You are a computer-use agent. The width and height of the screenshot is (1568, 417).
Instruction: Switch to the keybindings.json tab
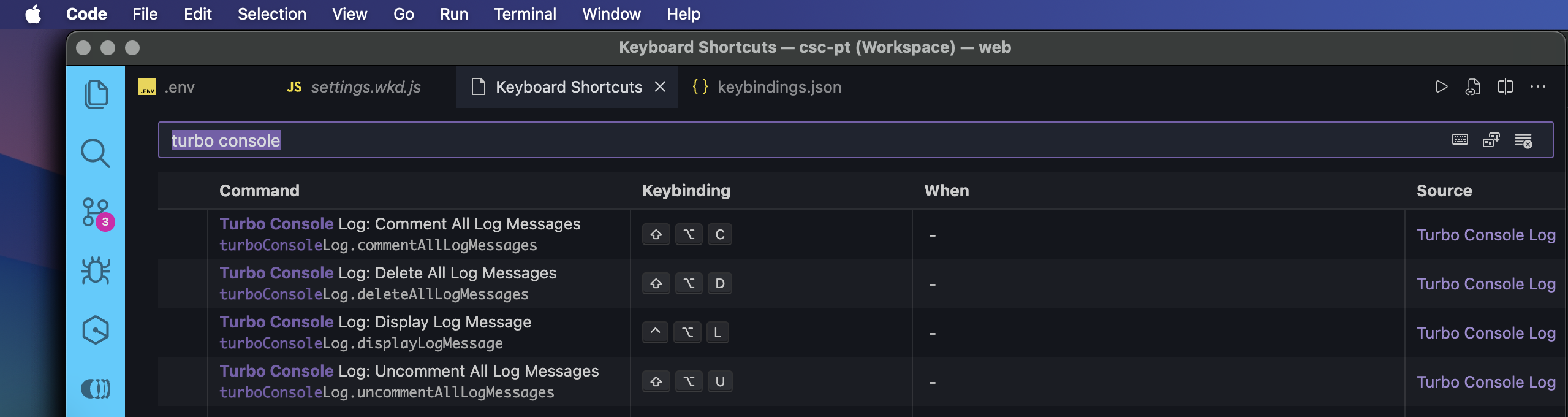coord(767,87)
